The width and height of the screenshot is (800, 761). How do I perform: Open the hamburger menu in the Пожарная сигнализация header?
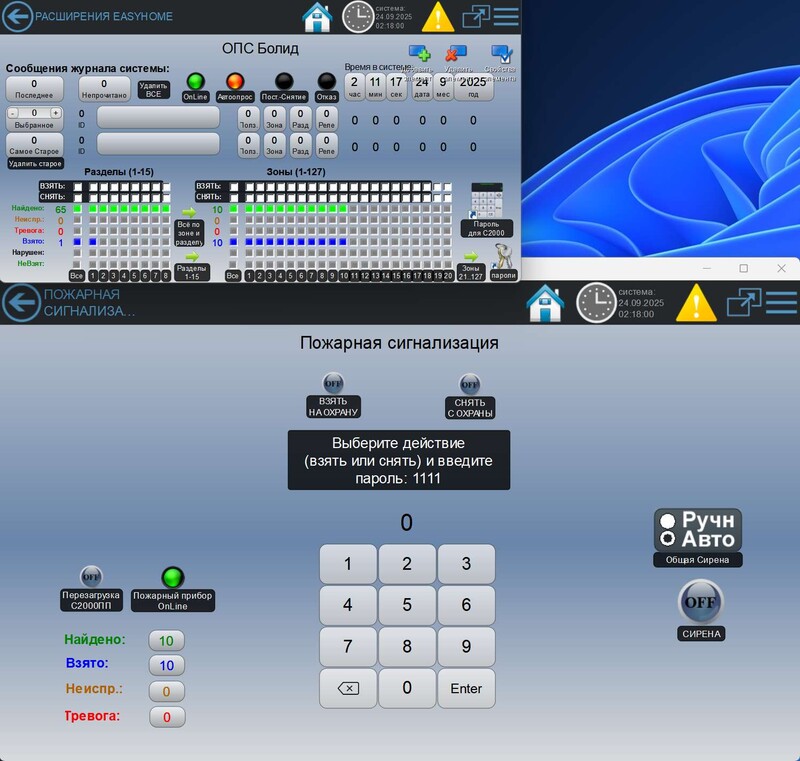pyautogui.click(x=780, y=303)
